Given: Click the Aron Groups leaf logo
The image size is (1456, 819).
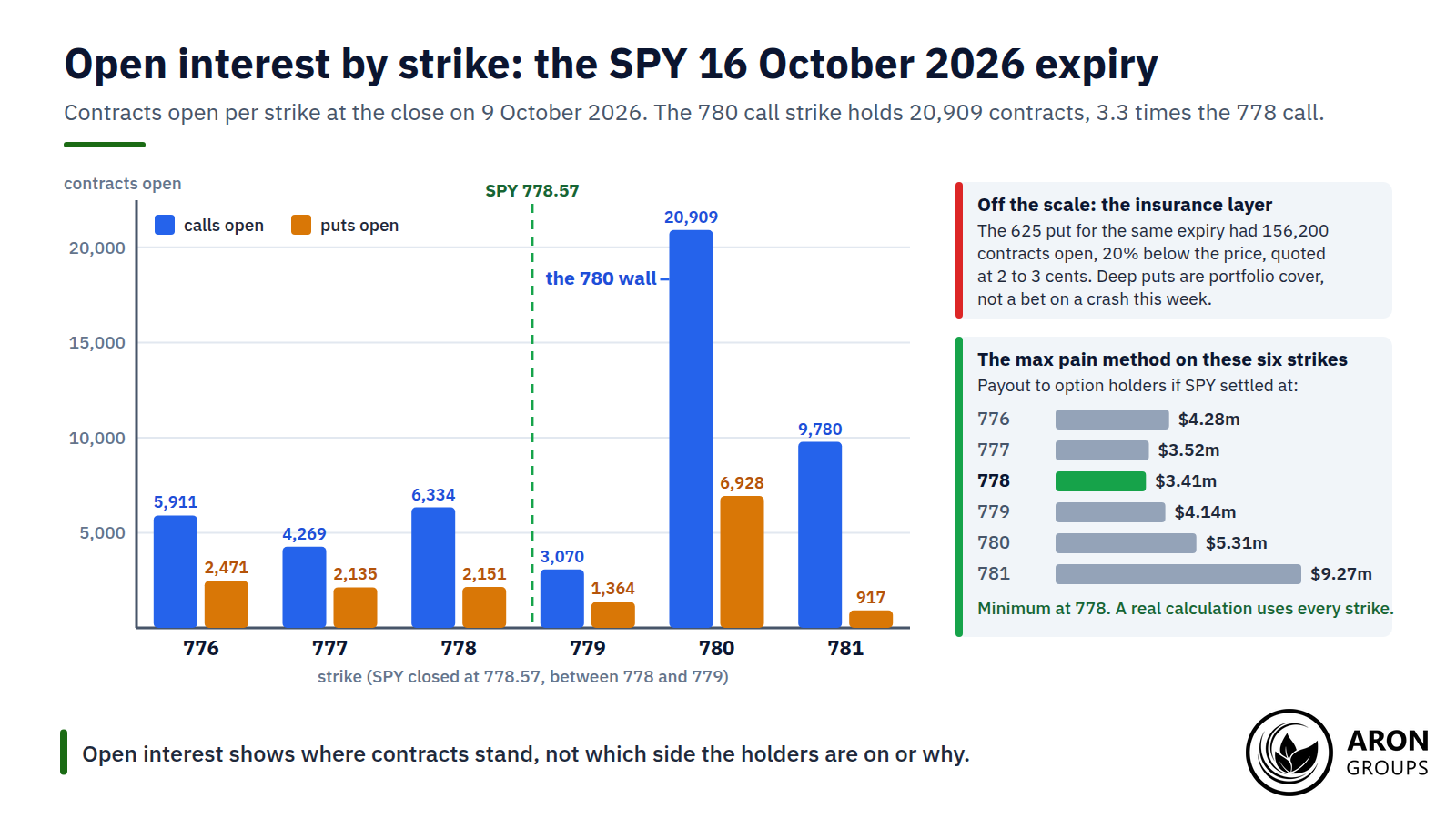Looking at the screenshot, I should tap(1289, 753).
